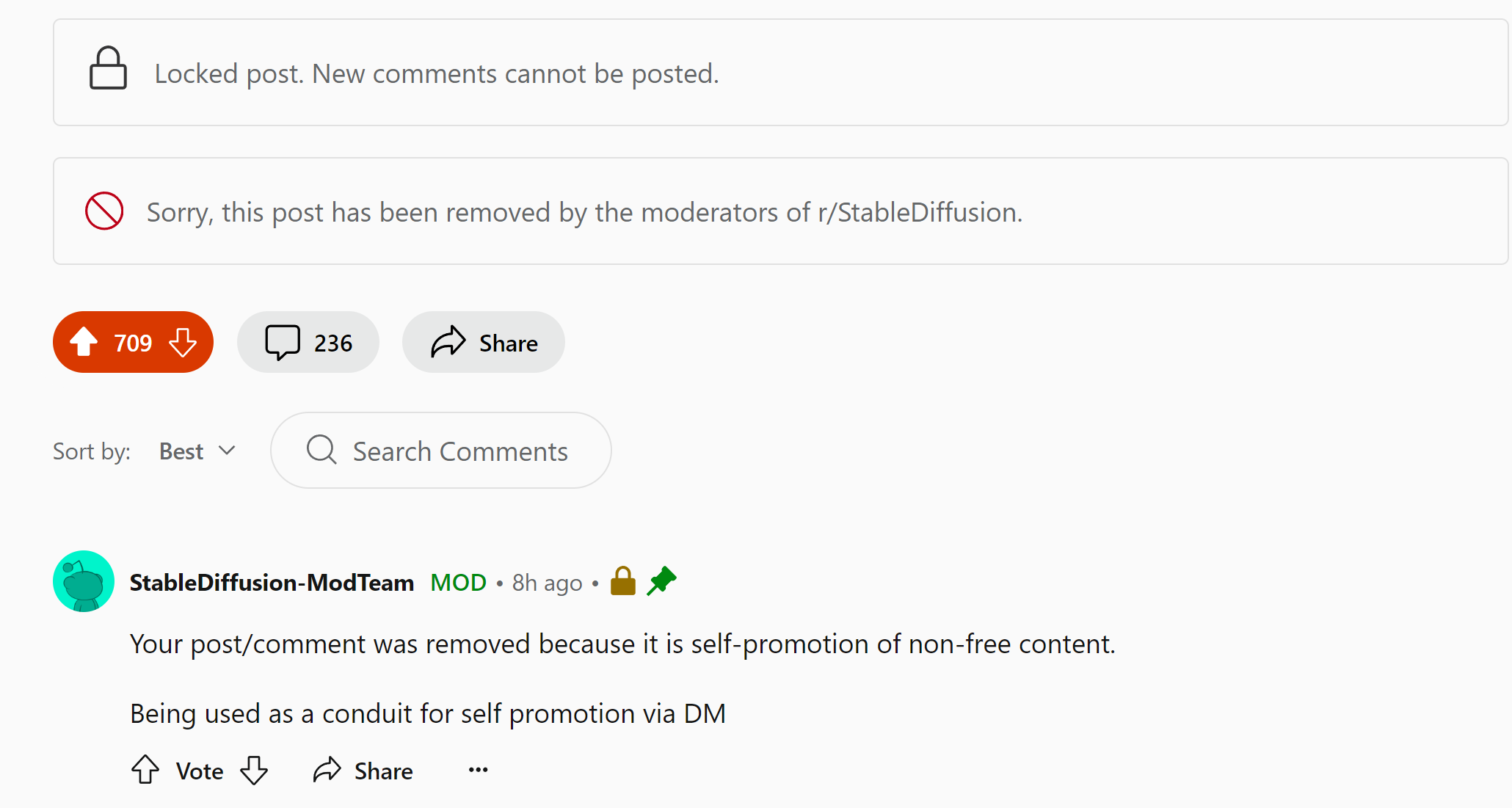Screen dimensions: 1512x808
Task: Share the ModTeam comment
Action: tap(363, 771)
